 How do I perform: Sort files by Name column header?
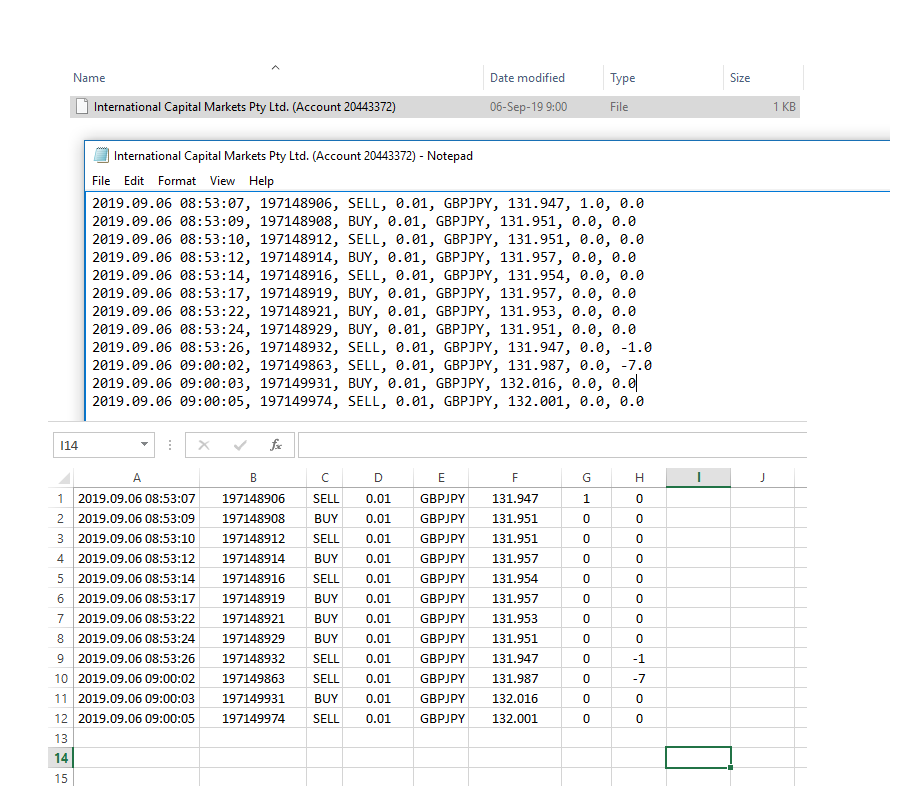89,77
